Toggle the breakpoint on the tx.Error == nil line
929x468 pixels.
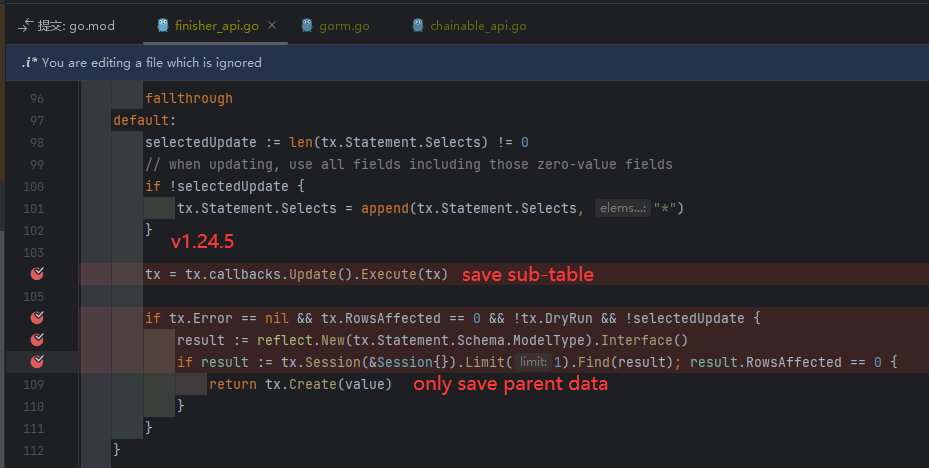(37, 318)
